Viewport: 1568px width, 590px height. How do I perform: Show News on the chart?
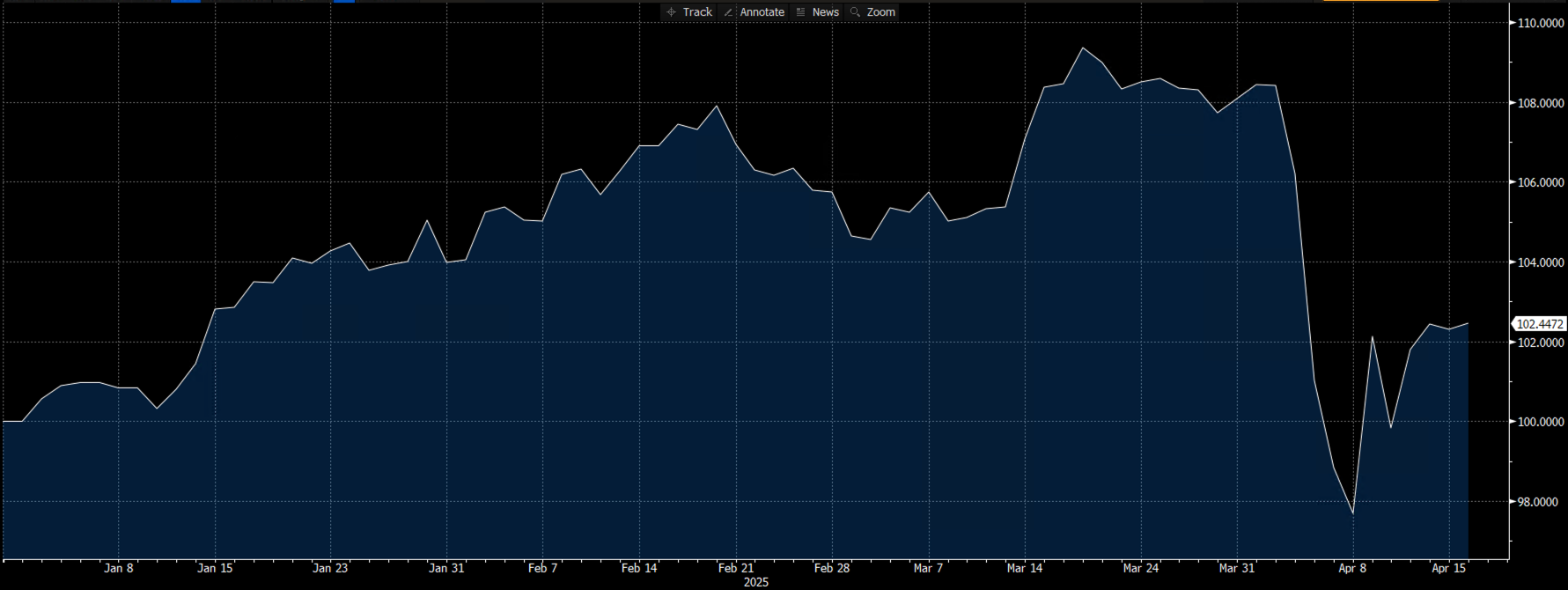coord(818,12)
